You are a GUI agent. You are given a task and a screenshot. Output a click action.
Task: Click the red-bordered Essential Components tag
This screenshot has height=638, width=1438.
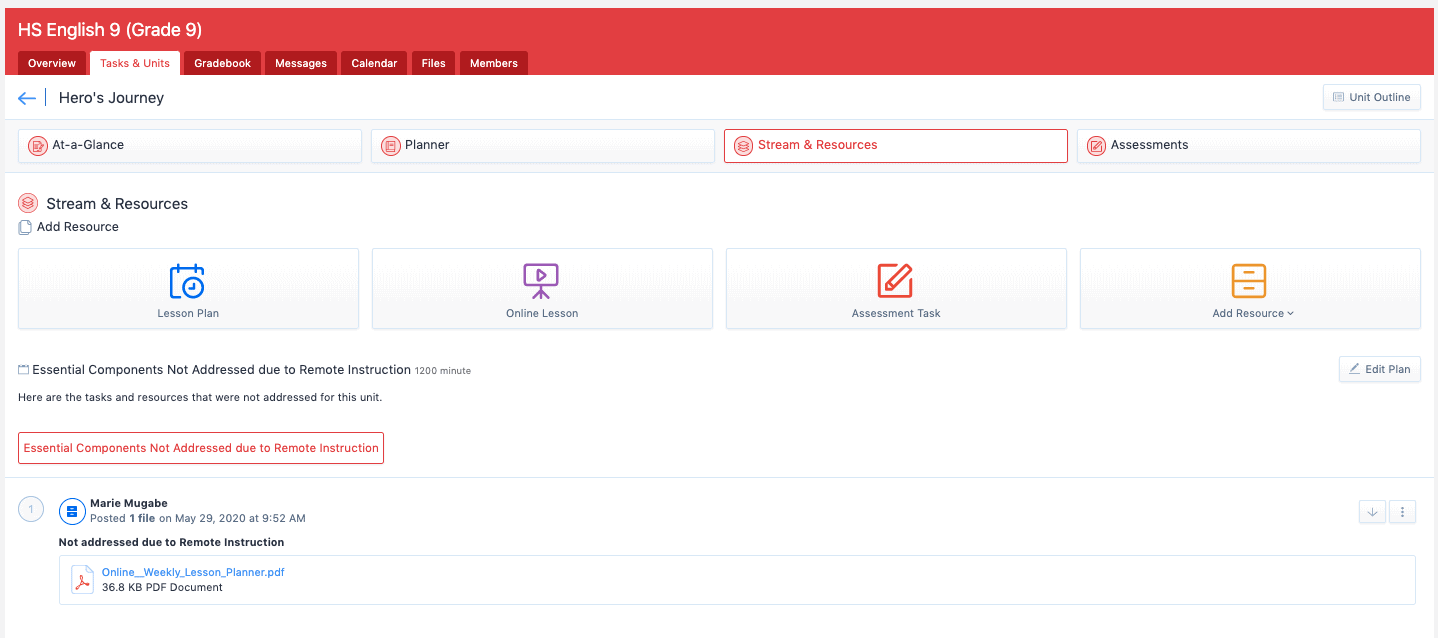tap(201, 448)
